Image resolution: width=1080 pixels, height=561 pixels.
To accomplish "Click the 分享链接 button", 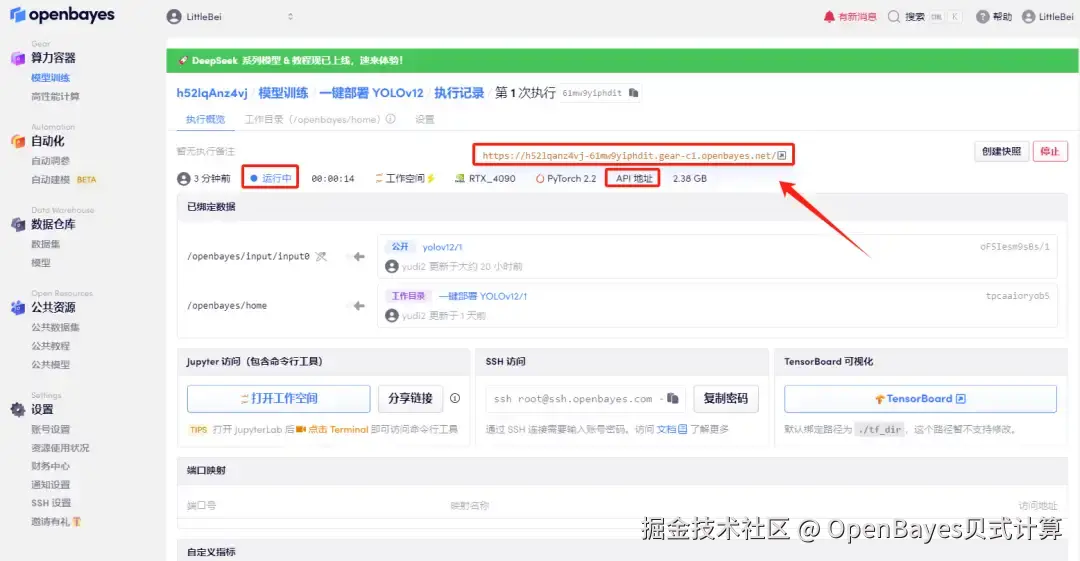I will click(410, 398).
